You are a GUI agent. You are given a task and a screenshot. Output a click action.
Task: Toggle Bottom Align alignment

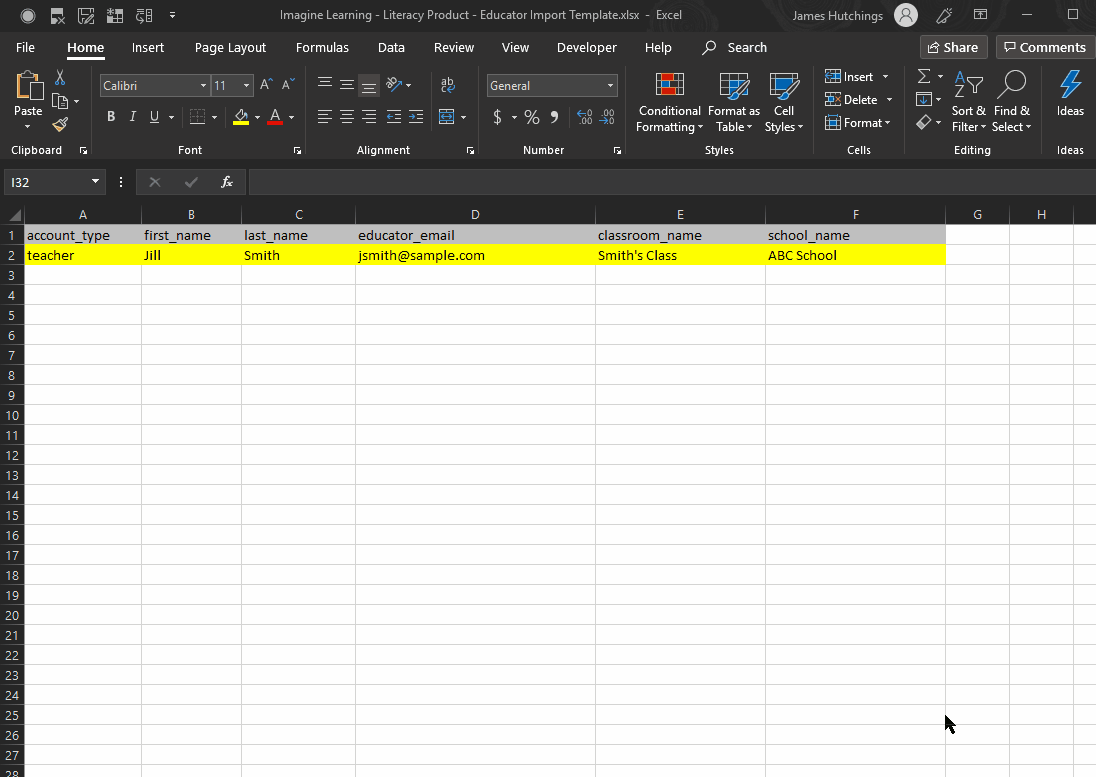pos(369,86)
